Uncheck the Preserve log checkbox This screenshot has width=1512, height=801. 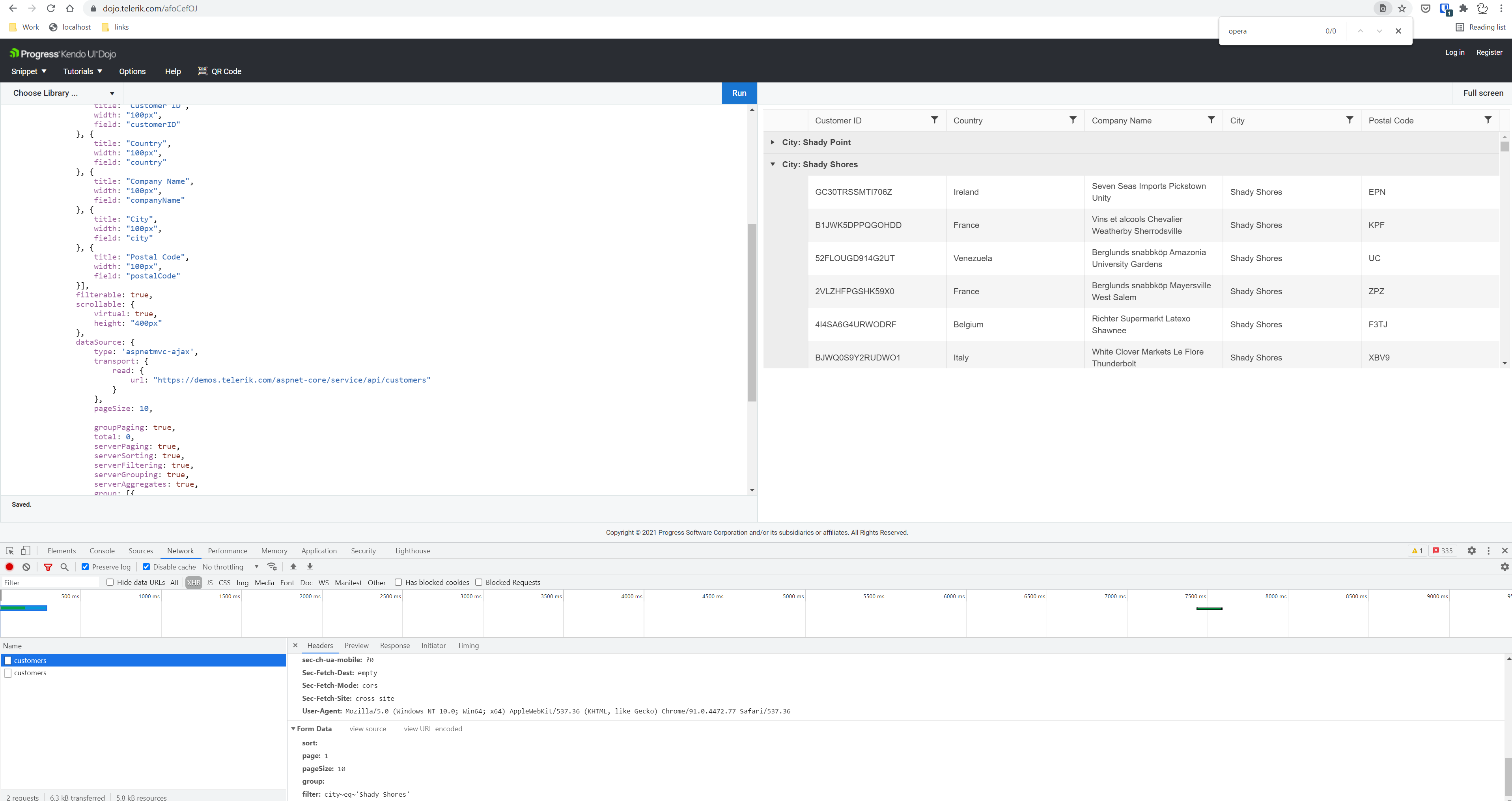(x=85, y=567)
